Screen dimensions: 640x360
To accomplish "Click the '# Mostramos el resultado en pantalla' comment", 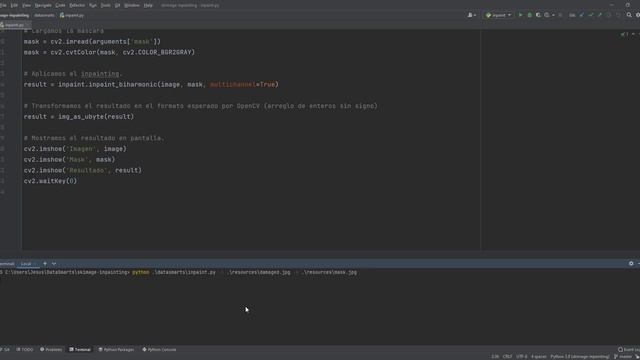I will pos(94,138).
